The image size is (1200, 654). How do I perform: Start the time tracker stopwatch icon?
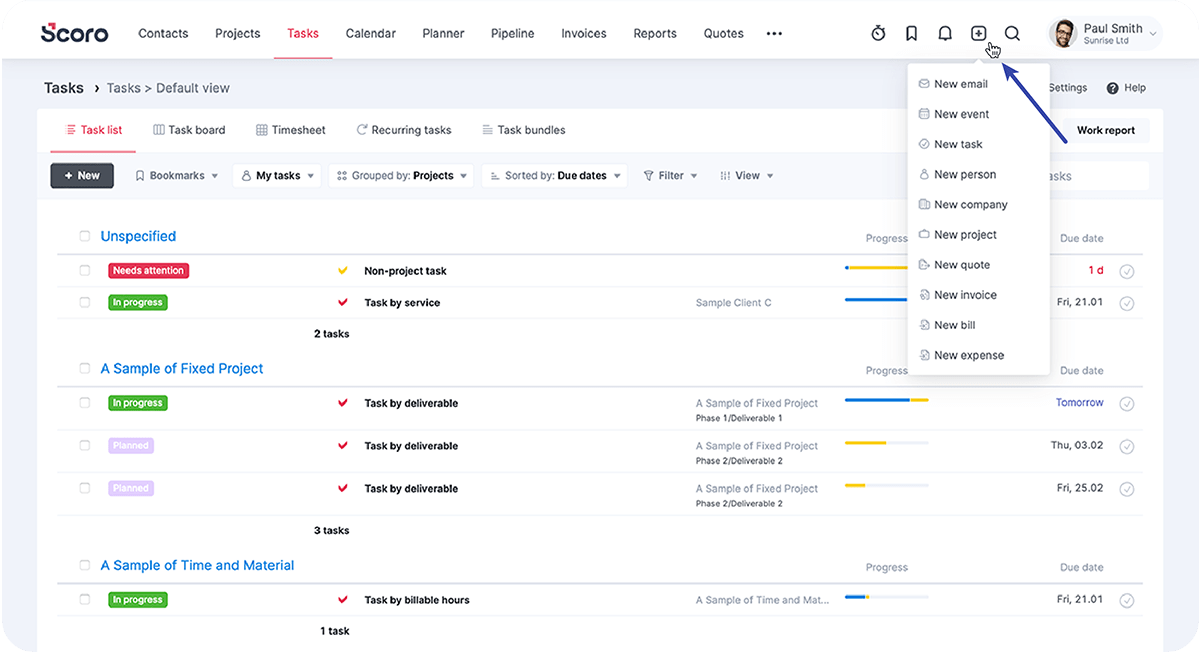pos(878,33)
